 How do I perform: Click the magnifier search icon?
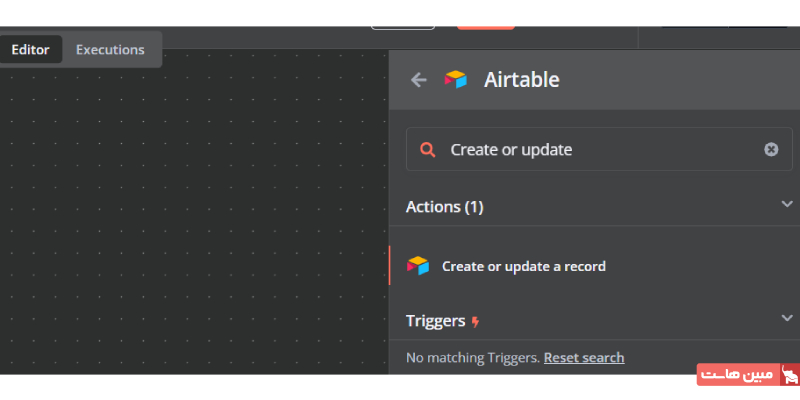point(428,149)
